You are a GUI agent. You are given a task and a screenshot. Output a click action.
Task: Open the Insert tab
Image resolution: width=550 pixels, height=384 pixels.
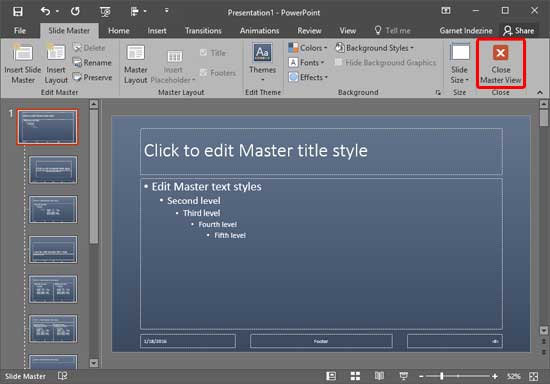pos(157,31)
